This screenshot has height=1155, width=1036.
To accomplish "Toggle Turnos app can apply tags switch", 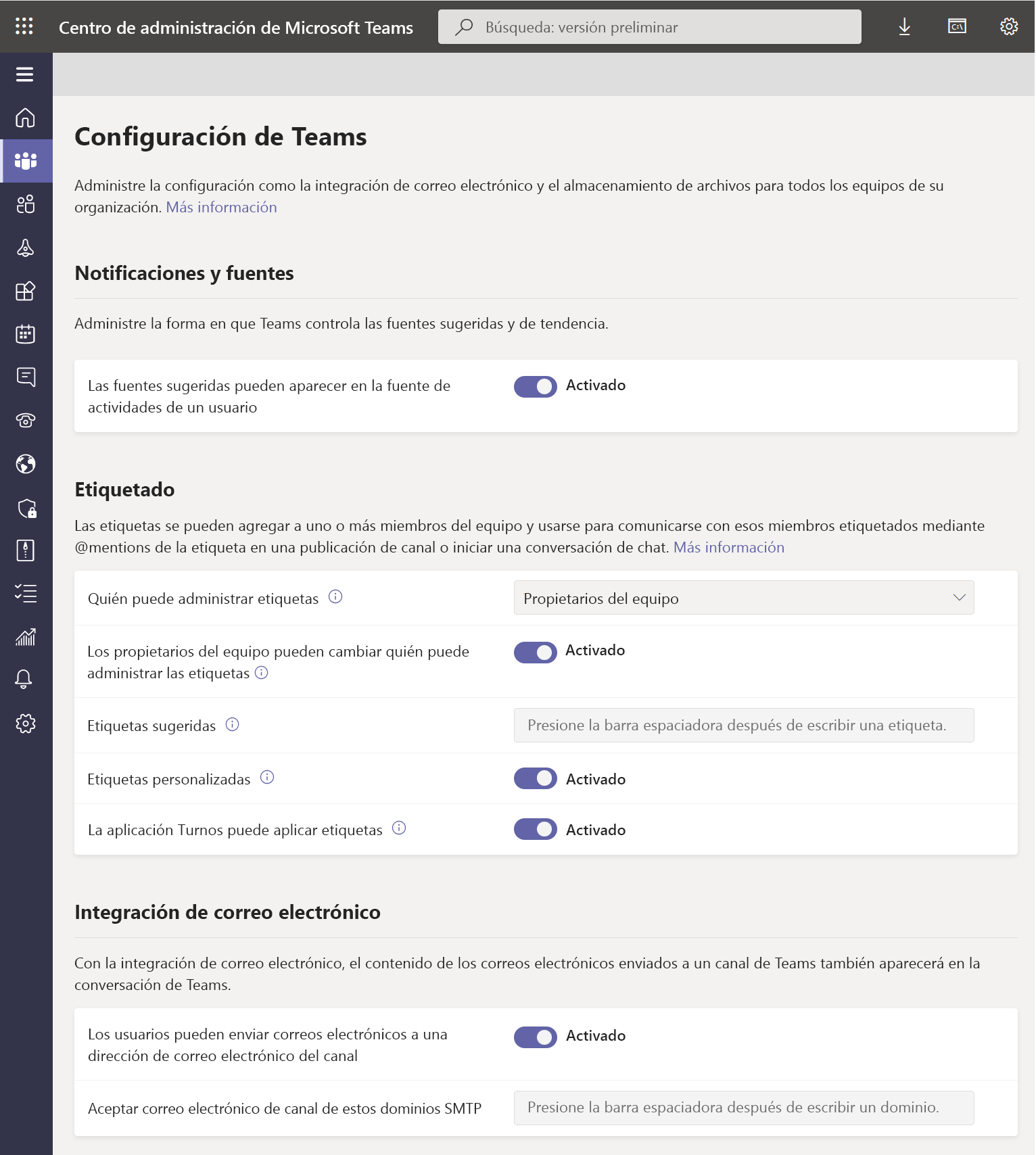I will click(536, 829).
